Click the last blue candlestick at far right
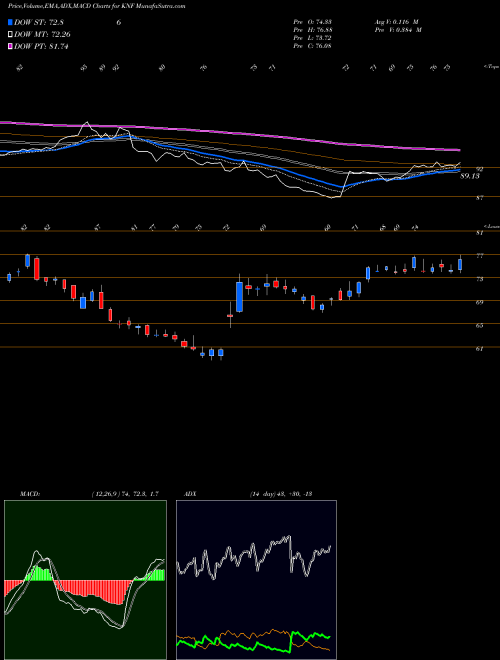This screenshot has height=660, width=500. pos(460,264)
